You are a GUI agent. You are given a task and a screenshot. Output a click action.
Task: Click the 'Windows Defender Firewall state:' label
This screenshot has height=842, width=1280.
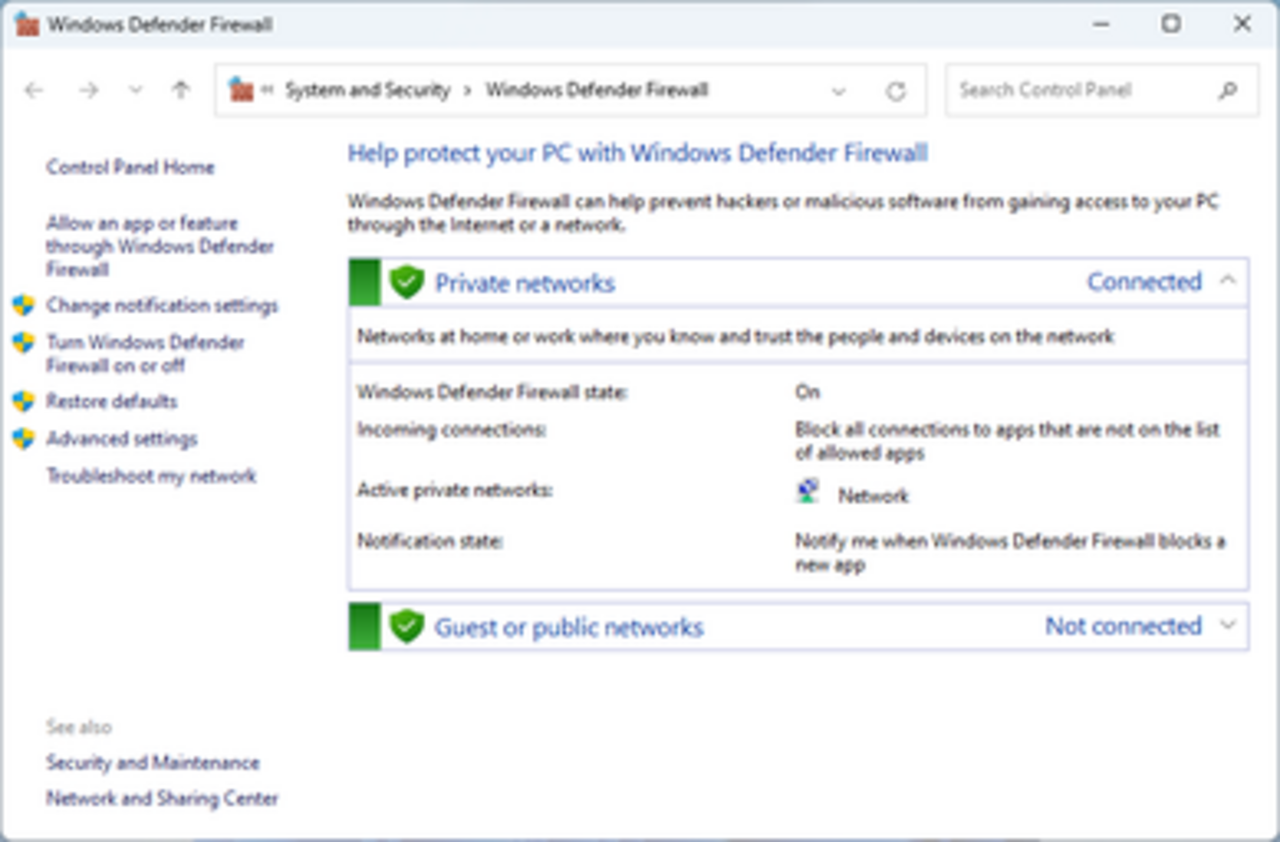[492, 393]
